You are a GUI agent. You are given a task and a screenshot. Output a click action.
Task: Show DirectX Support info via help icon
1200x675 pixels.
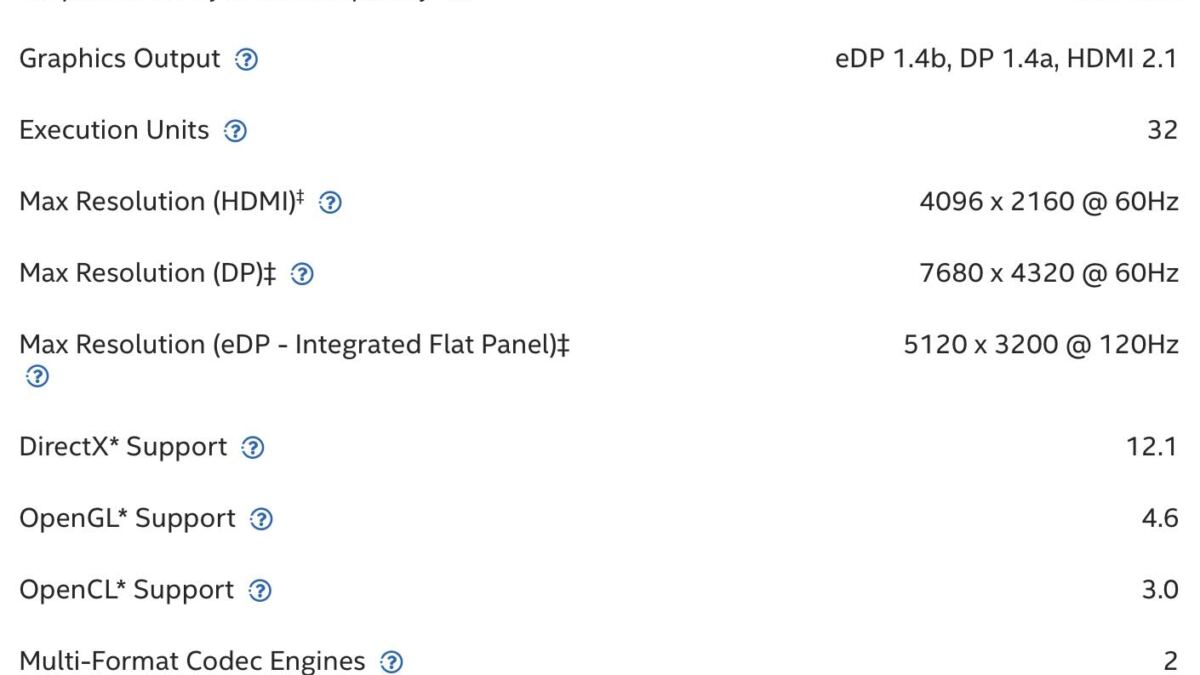tap(255, 448)
